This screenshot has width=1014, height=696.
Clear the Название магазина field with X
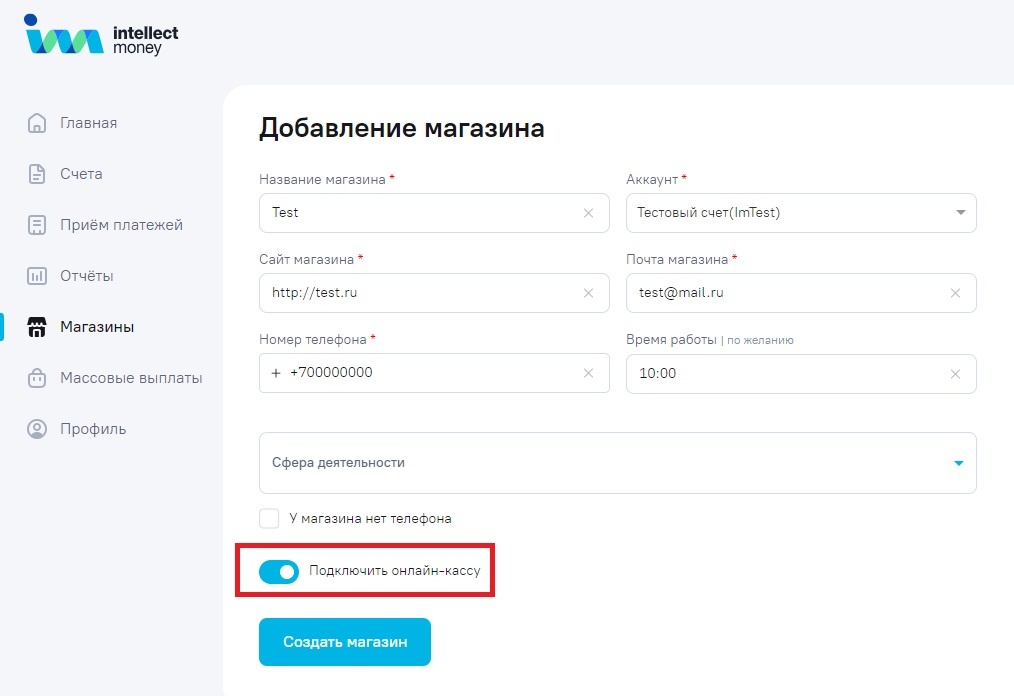[588, 213]
